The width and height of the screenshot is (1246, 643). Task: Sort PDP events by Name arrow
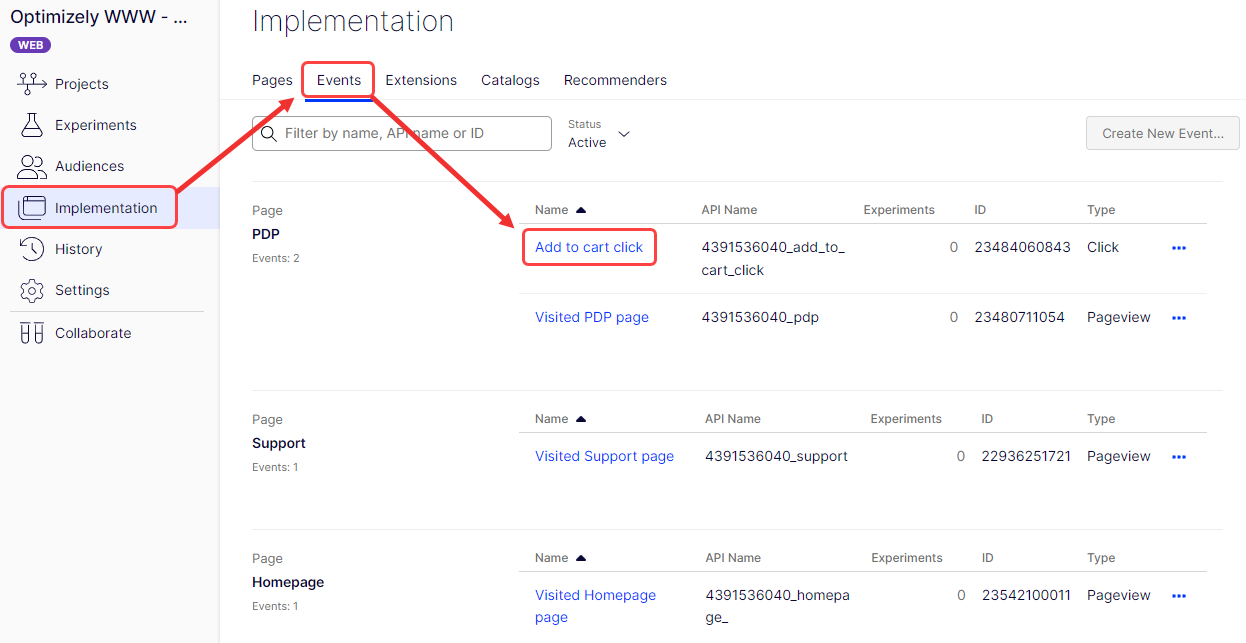point(581,210)
